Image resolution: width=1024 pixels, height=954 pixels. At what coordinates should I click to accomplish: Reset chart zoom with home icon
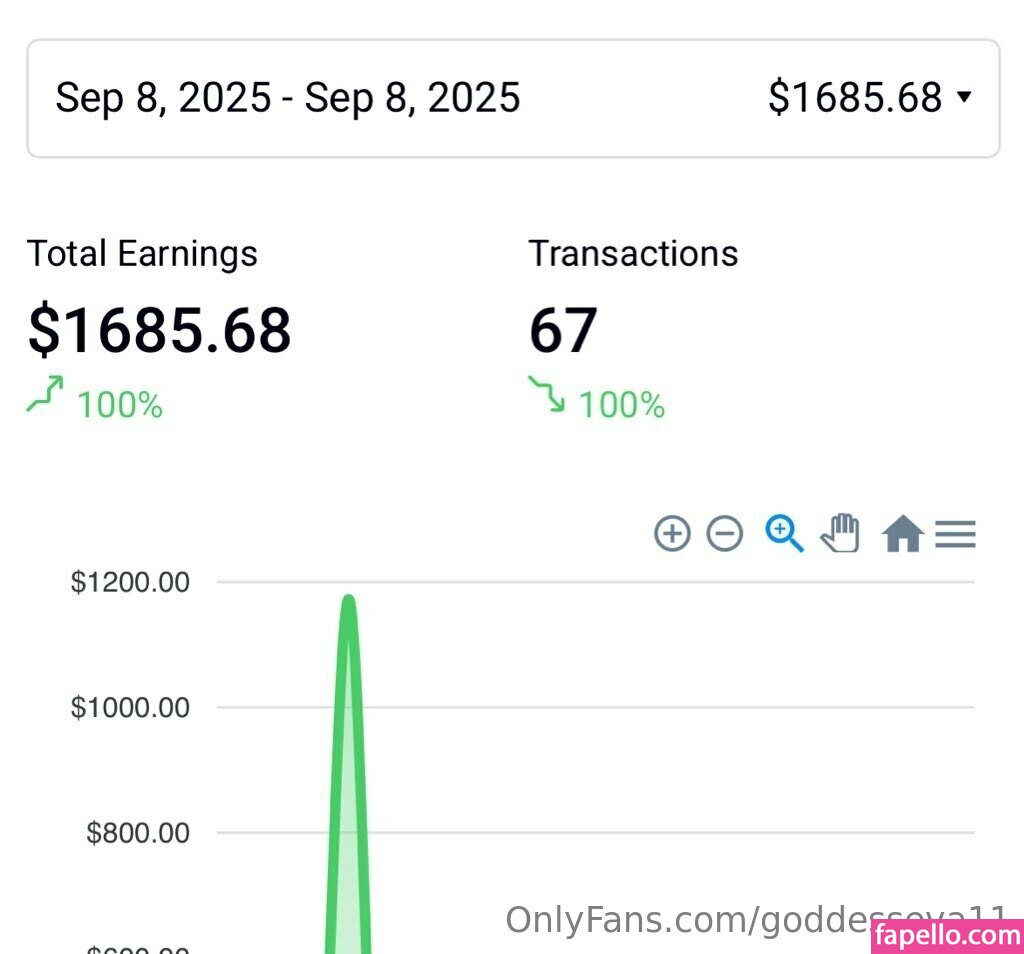(x=902, y=534)
